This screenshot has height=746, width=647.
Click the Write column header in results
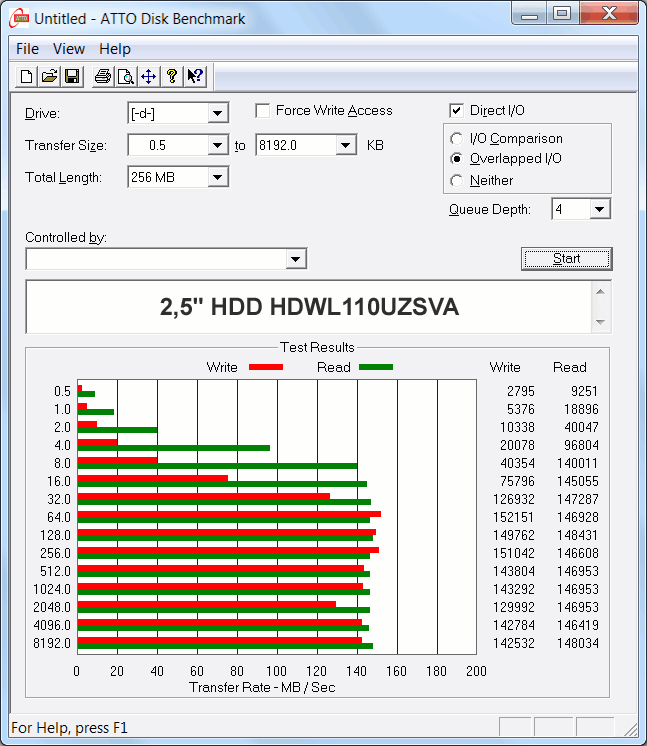[x=505, y=367]
